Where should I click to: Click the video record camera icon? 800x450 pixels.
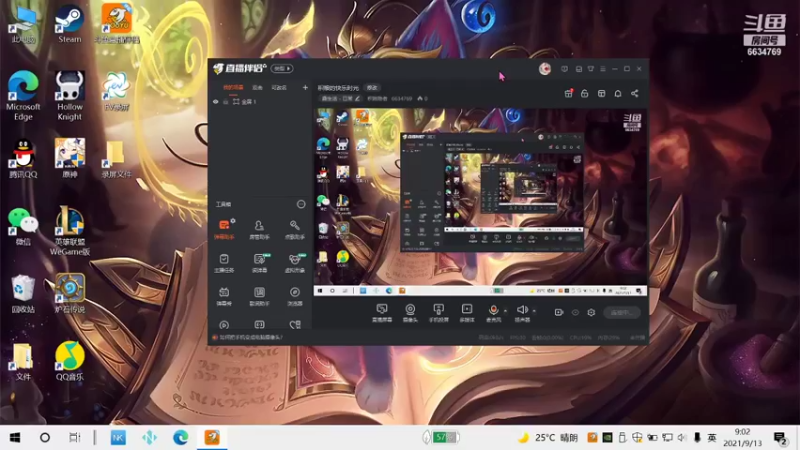point(559,312)
